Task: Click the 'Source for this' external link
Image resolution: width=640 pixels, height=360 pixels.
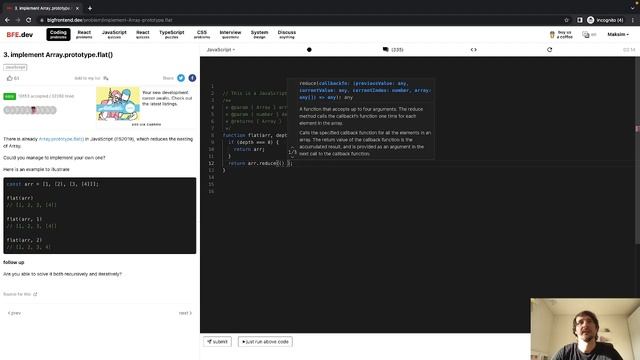Action: (x=20, y=294)
